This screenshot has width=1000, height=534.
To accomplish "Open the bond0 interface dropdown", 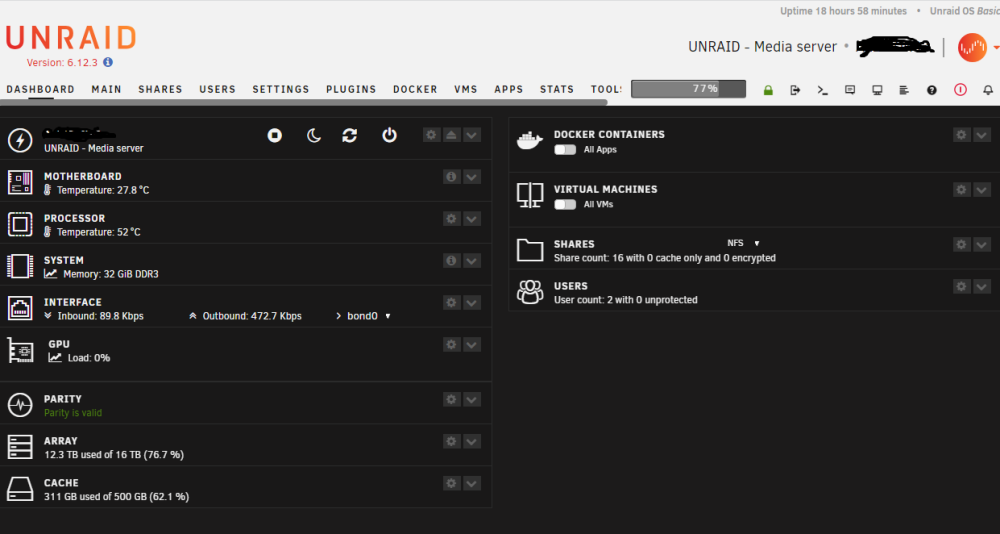I will point(369,316).
